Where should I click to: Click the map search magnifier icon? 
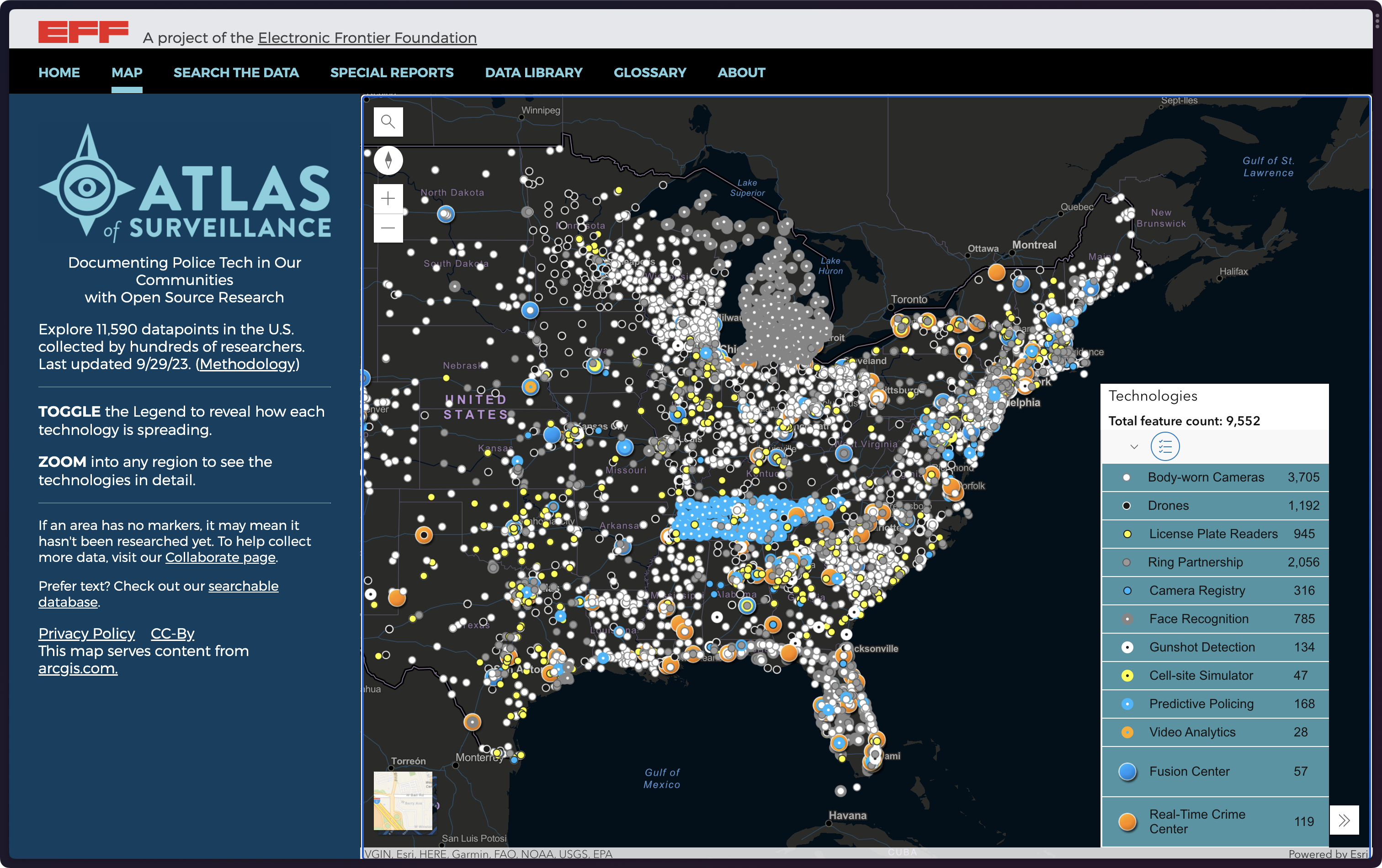tap(388, 122)
